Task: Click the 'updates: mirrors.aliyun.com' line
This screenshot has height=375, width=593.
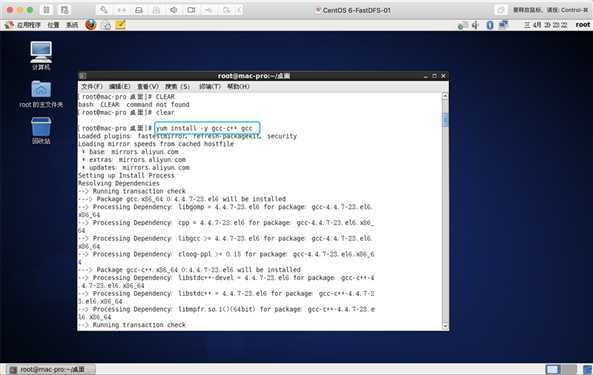Action: [136, 168]
